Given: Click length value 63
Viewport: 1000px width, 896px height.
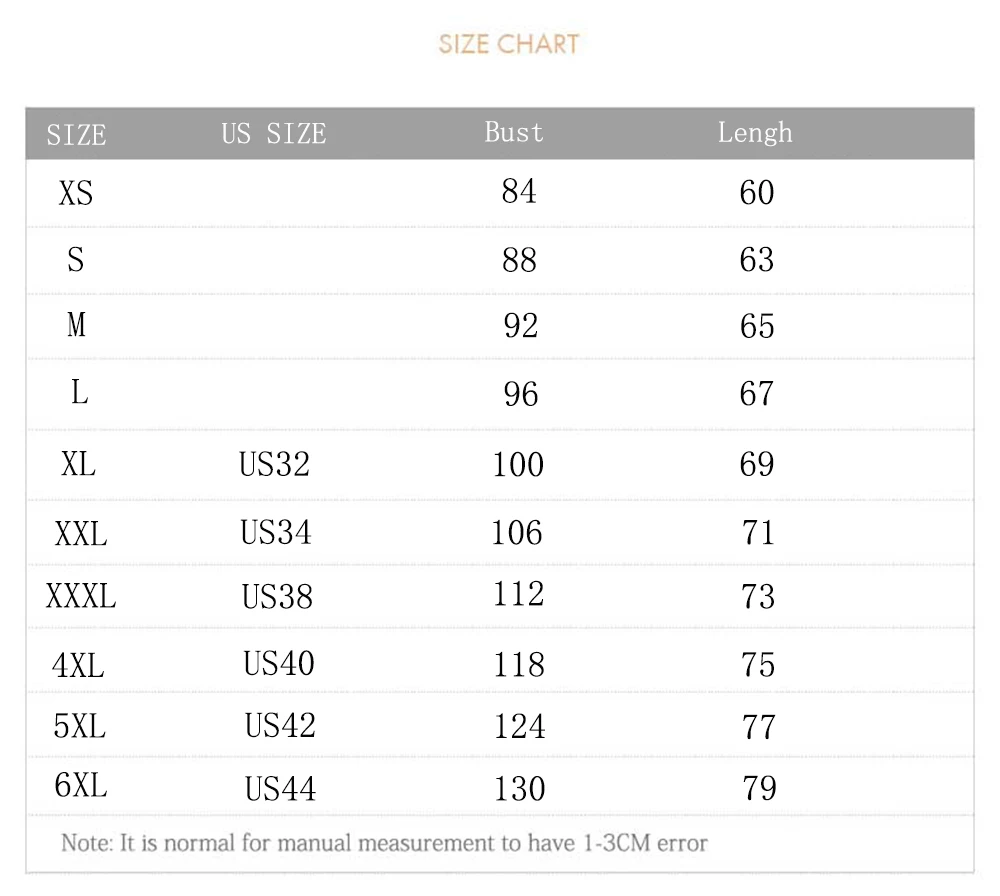Looking at the screenshot, I should [757, 260].
